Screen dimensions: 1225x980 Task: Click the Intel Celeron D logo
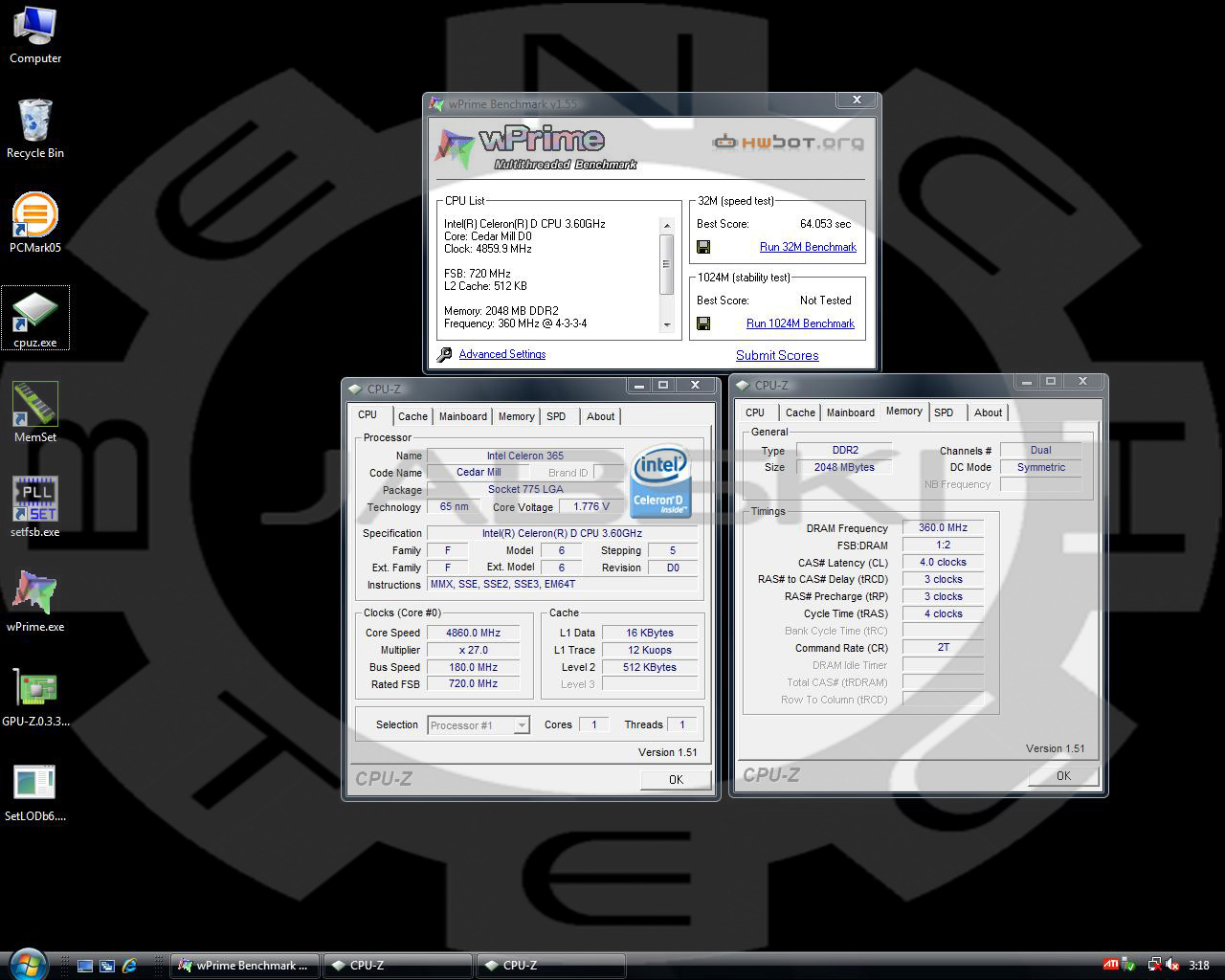[x=660, y=479]
